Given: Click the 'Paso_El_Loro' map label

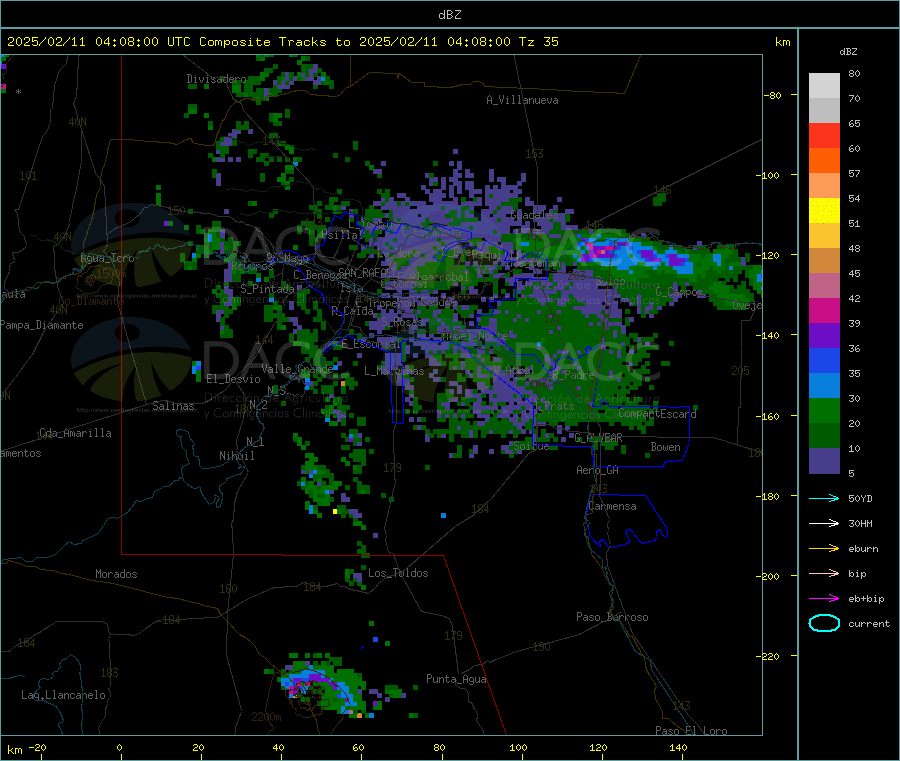Looking at the screenshot, I should click(691, 731).
